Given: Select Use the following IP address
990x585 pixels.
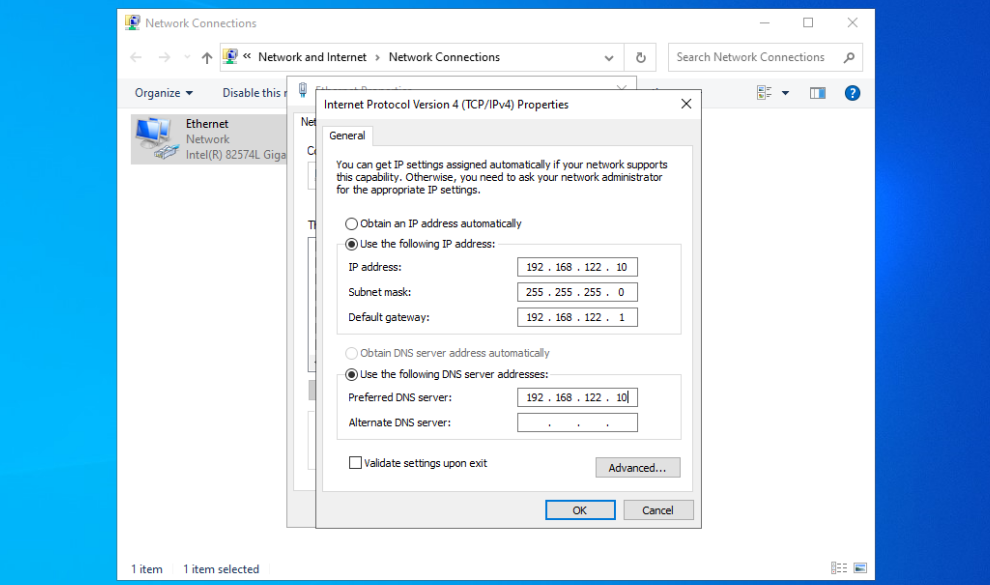Looking at the screenshot, I should pyautogui.click(x=351, y=244).
